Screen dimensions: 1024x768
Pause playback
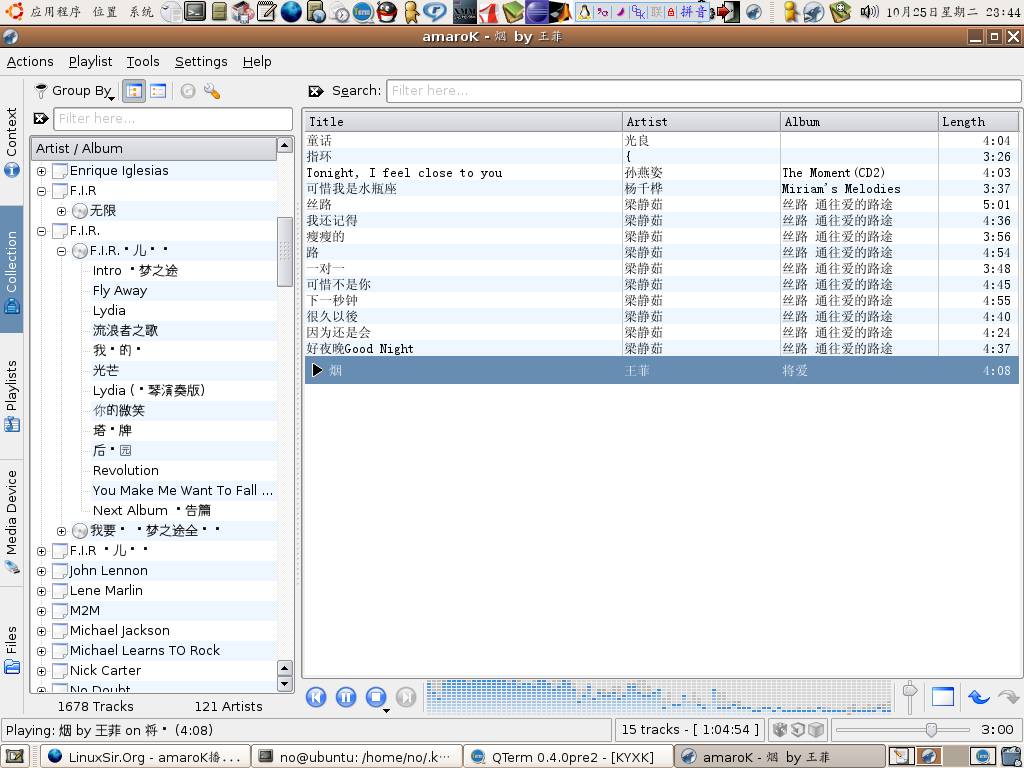(x=346, y=697)
